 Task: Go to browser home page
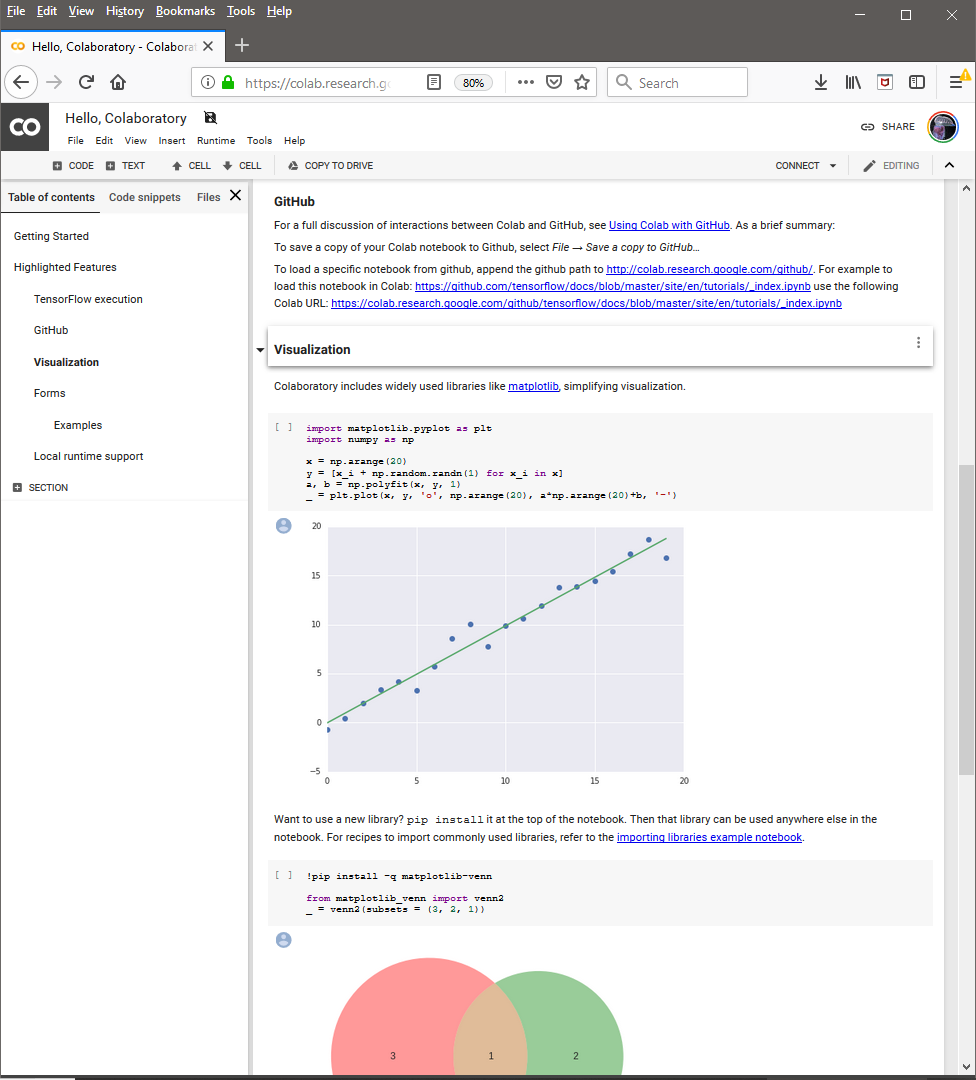pos(118,83)
